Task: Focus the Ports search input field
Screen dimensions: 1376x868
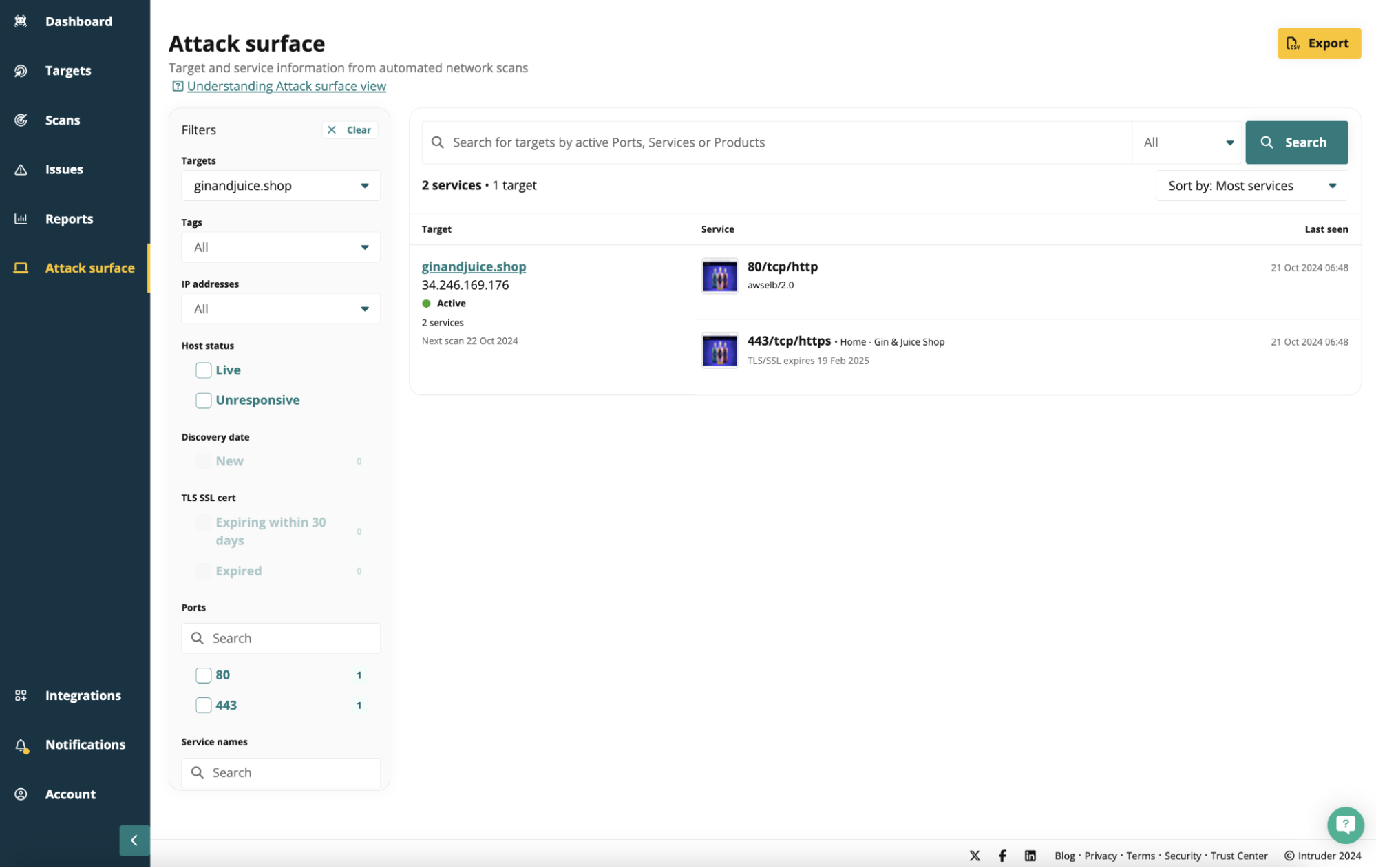Action: click(x=289, y=638)
